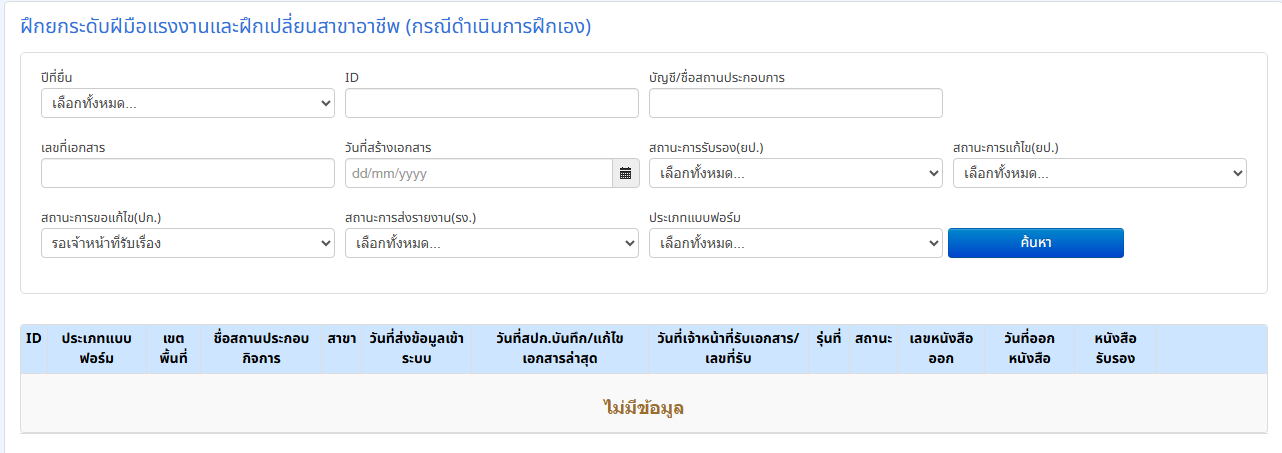Select the หนังสือรับรอง column header
The width and height of the screenshot is (1282, 453).
point(1114,348)
